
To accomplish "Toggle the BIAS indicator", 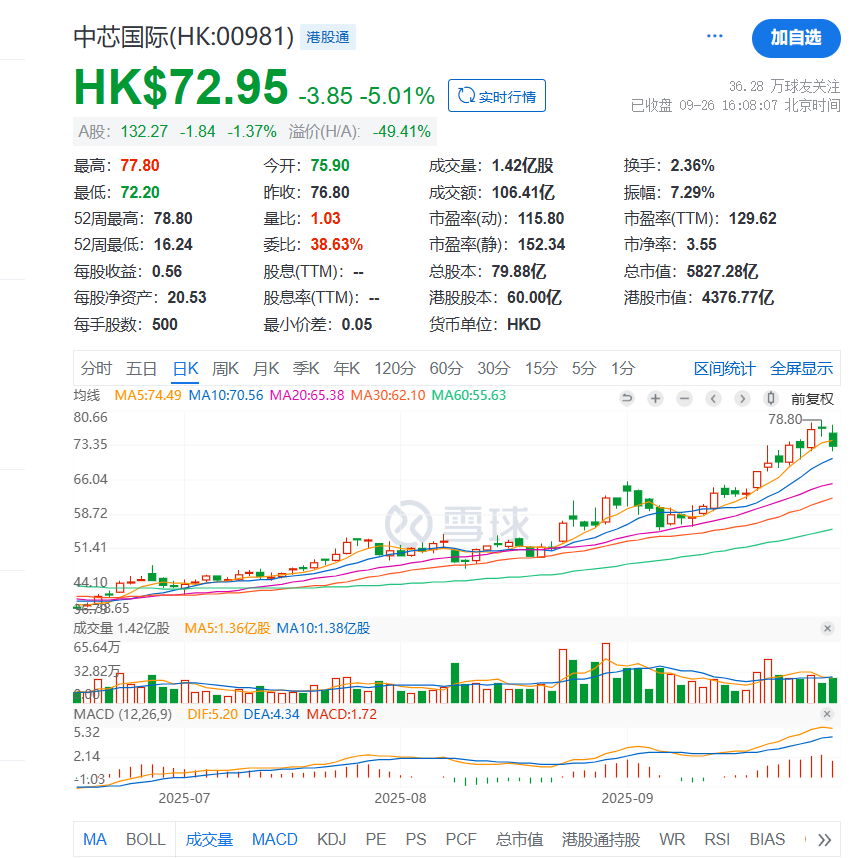I will 767,839.
